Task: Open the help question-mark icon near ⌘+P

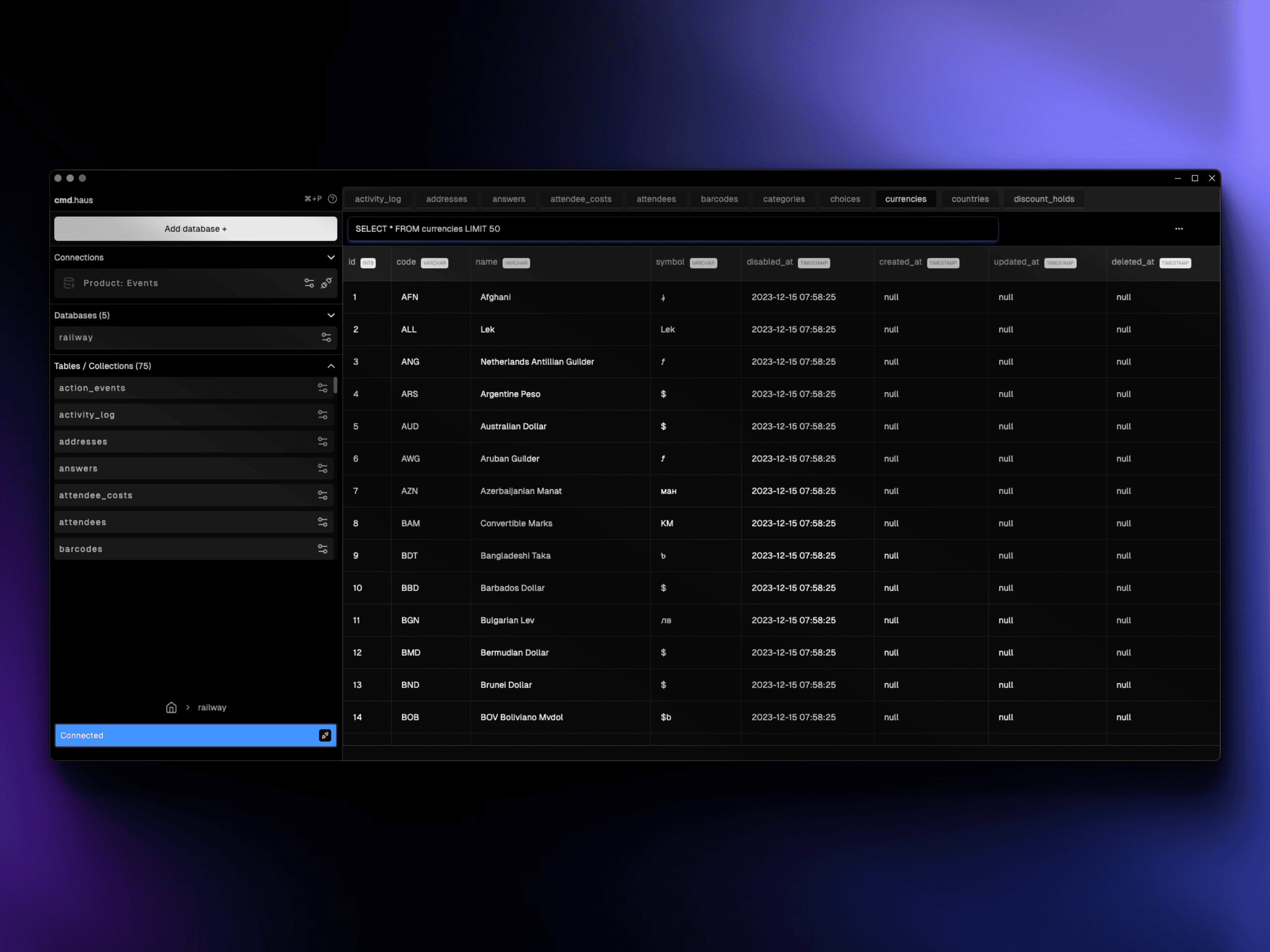Action: [x=332, y=198]
